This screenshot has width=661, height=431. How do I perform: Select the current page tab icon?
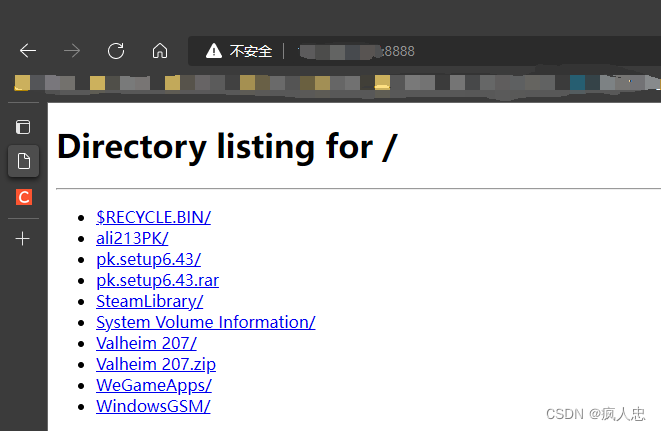pyautogui.click(x=23, y=161)
